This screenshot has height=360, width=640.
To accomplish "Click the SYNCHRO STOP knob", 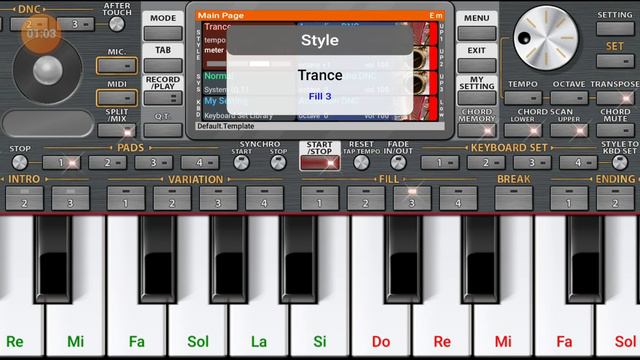I will point(278,162).
